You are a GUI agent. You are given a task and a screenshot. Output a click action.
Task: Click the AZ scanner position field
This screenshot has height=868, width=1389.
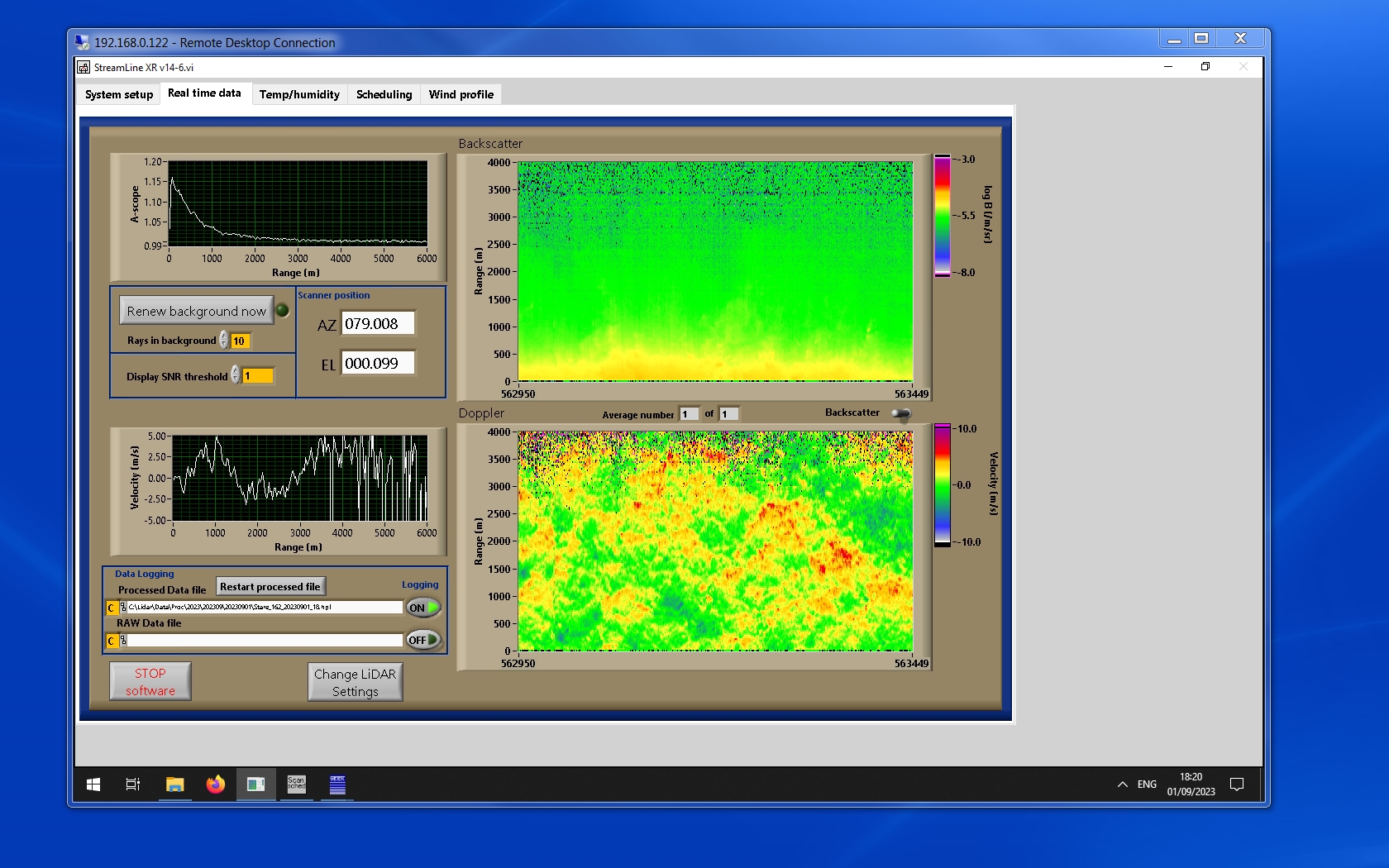point(378,324)
